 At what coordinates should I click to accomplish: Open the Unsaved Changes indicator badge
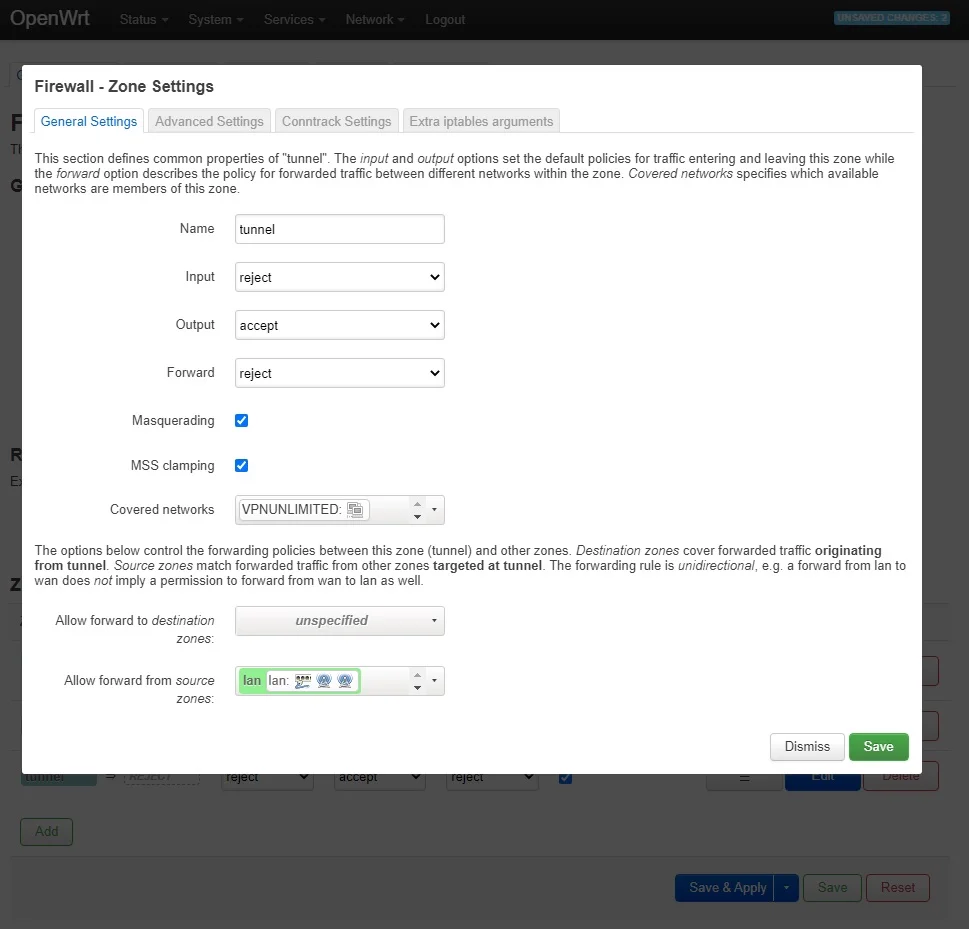click(892, 18)
